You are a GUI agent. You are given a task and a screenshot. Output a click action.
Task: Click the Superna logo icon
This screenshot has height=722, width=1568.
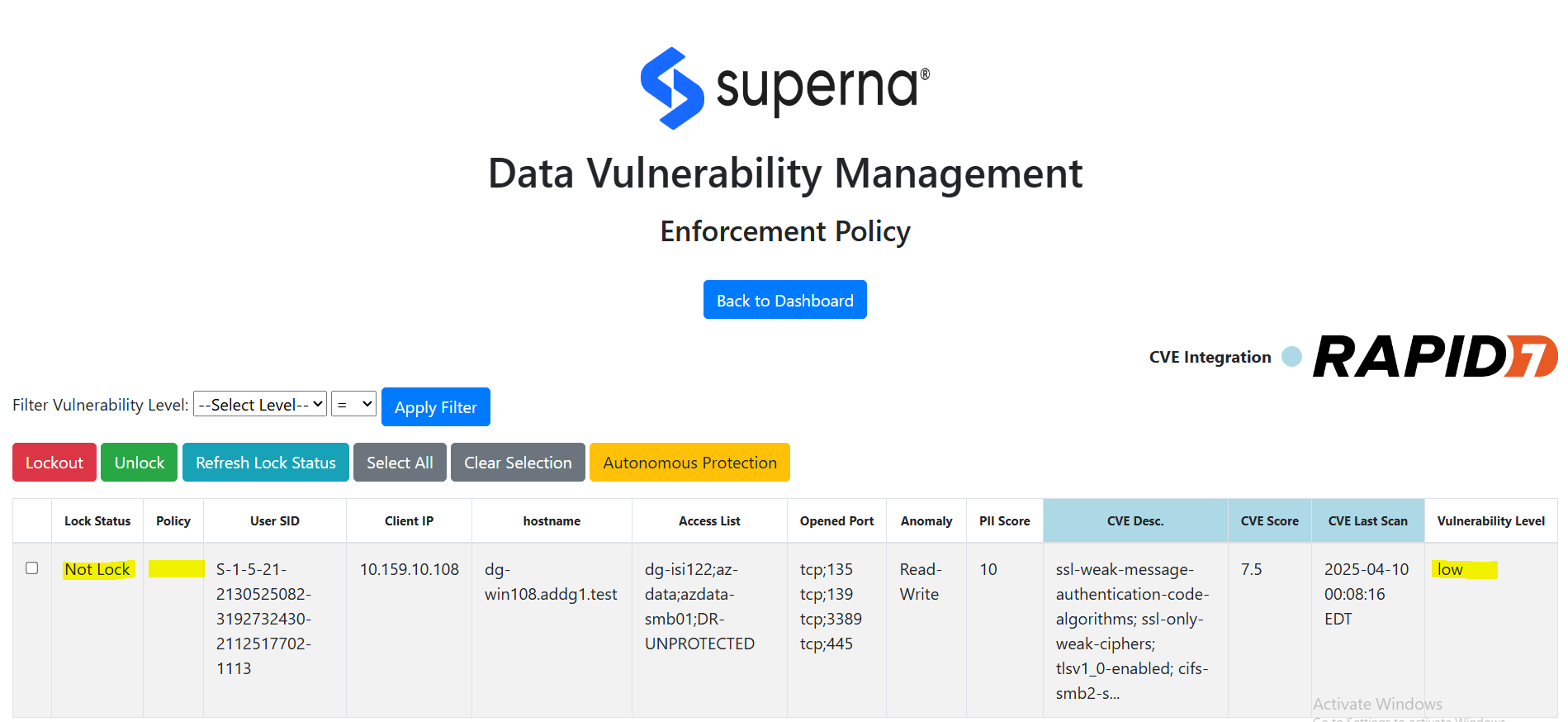click(672, 88)
